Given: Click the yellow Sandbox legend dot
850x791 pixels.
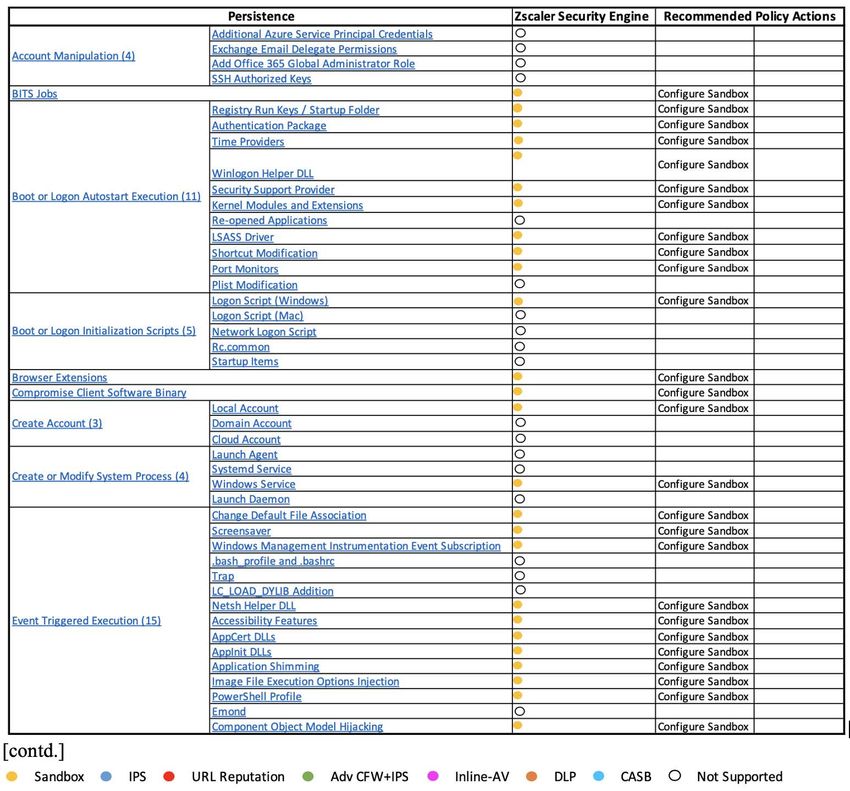Looking at the screenshot, I should pyautogui.click(x=11, y=776).
